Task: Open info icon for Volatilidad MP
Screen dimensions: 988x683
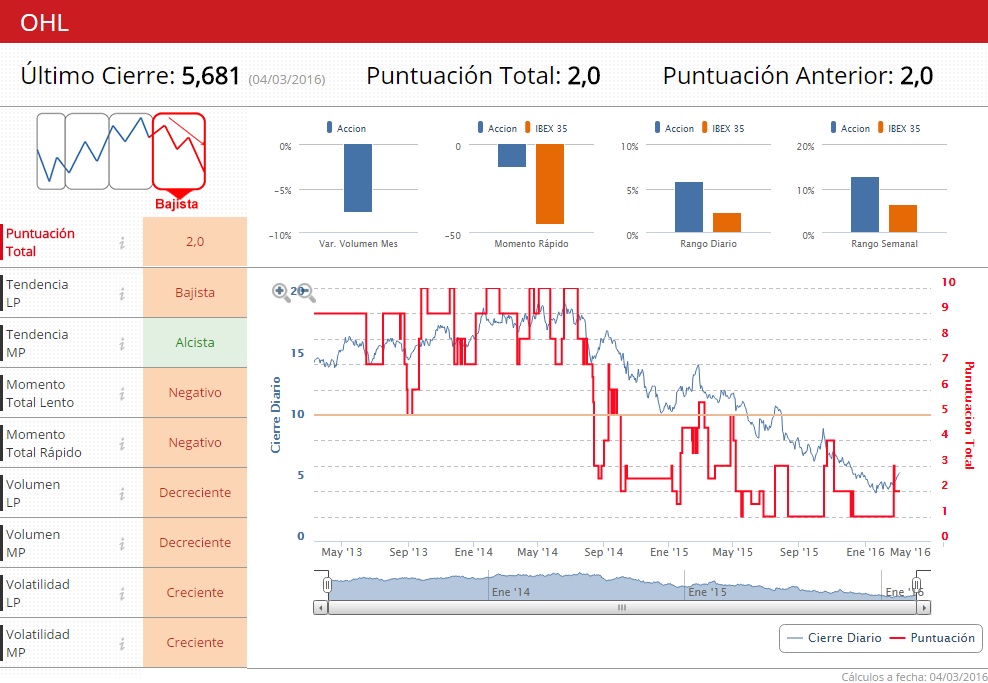Action: pos(122,643)
